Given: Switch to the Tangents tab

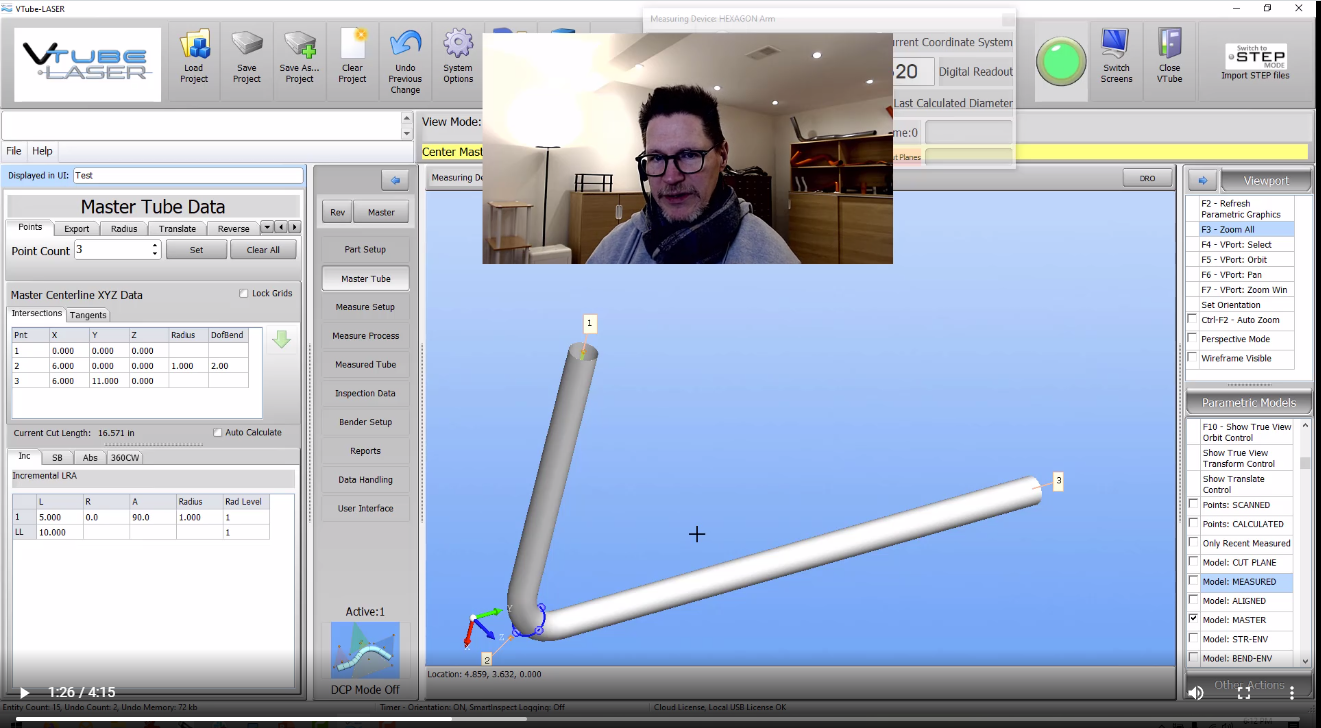Looking at the screenshot, I should pos(88,315).
